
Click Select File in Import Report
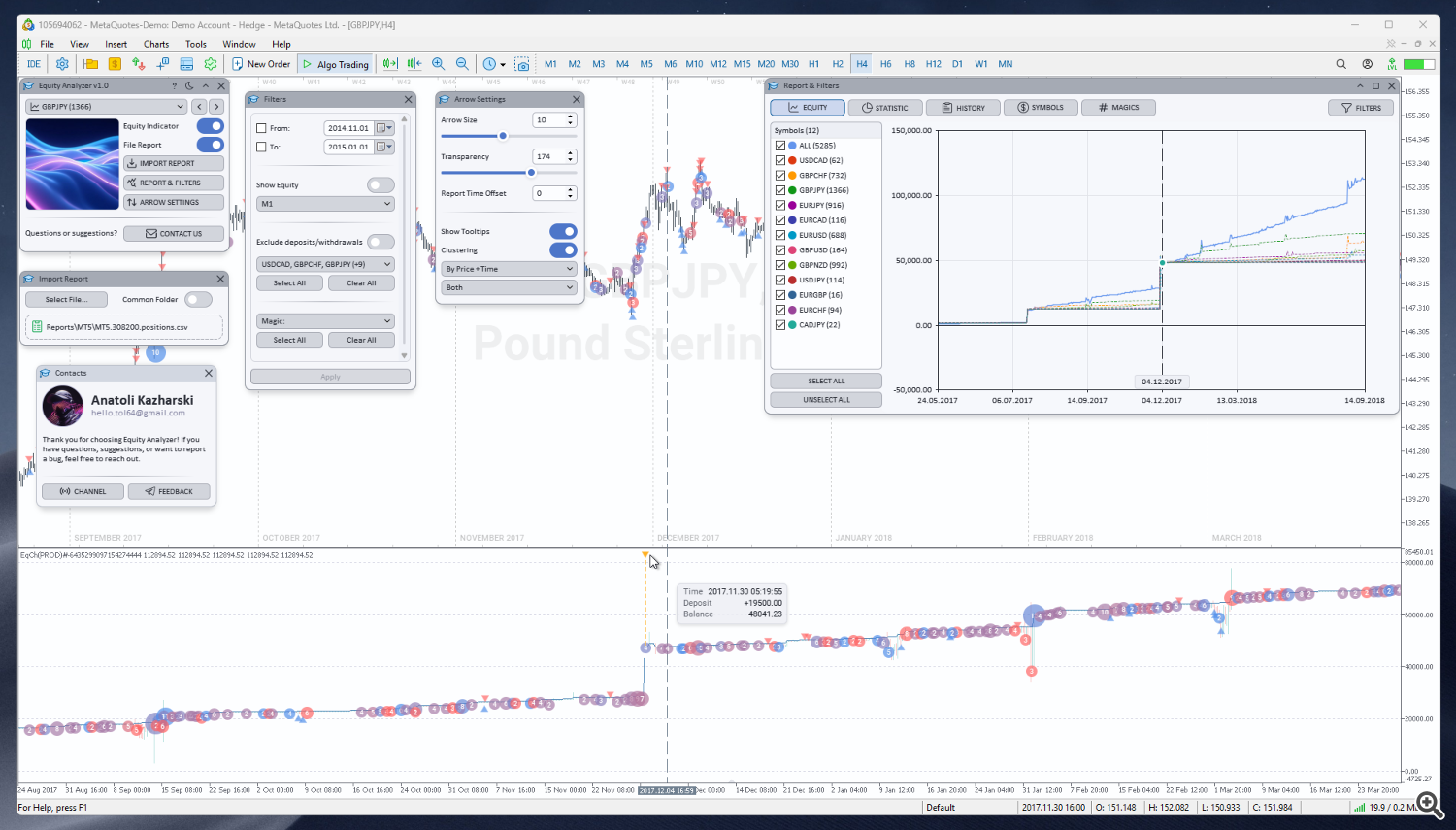click(x=66, y=299)
